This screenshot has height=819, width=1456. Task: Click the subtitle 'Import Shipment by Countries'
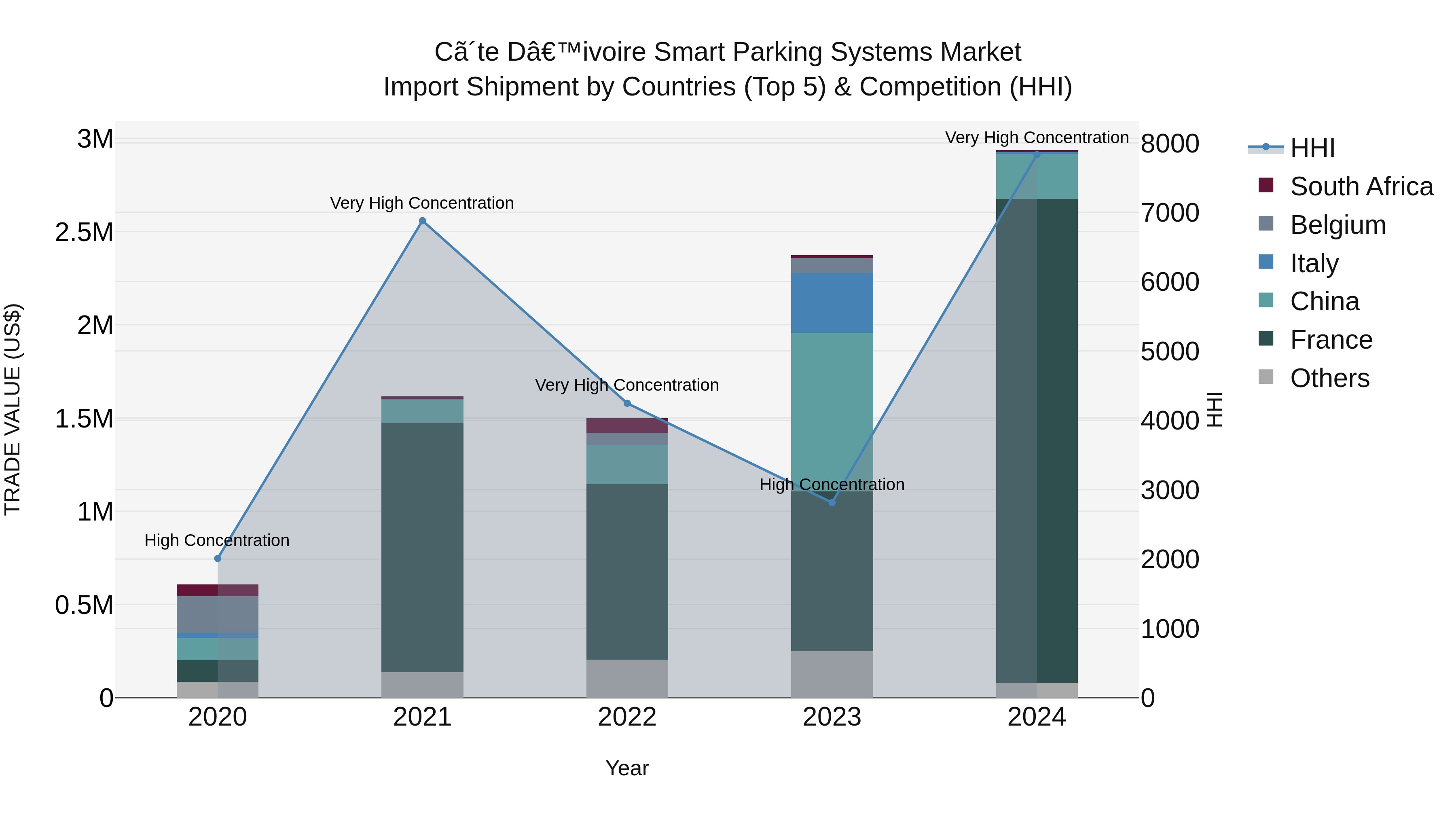pyautogui.click(x=560, y=88)
